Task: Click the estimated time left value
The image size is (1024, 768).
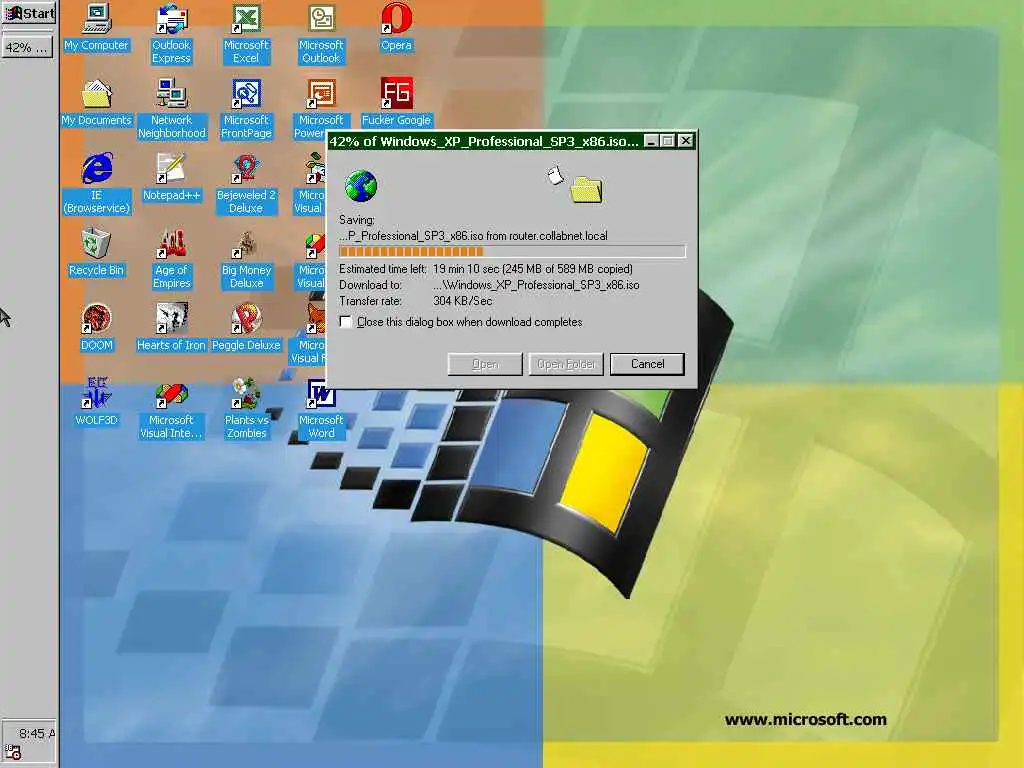Action: click(532, 269)
